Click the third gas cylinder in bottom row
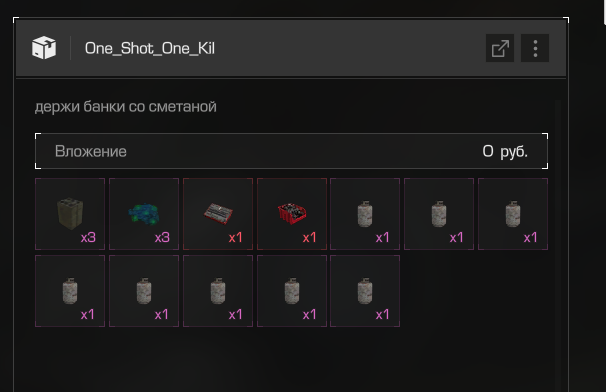 [218, 291]
